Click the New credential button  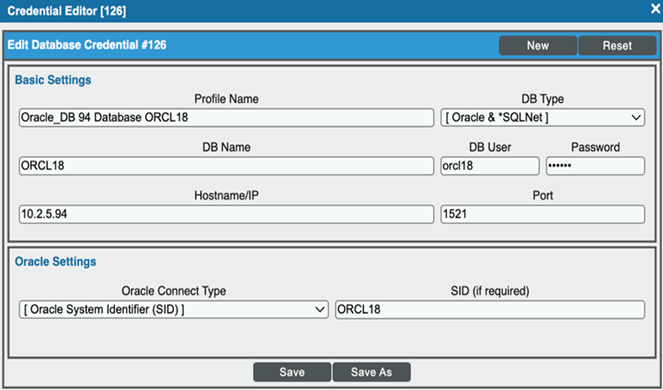[x=538, y=45]
